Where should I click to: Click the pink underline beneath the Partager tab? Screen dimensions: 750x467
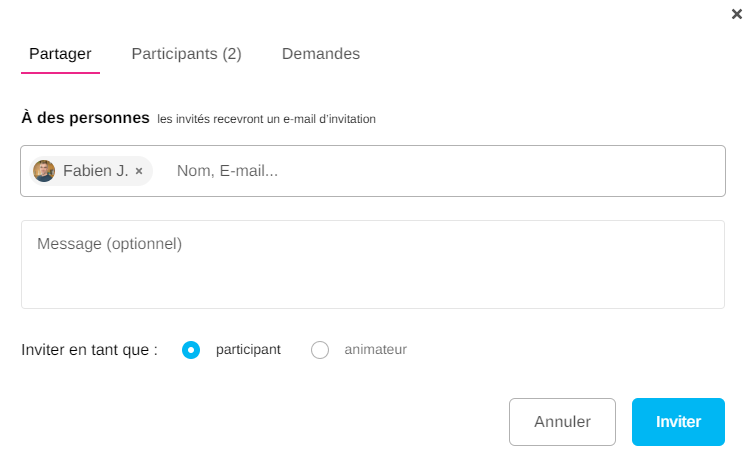click(x=60, y=73)
